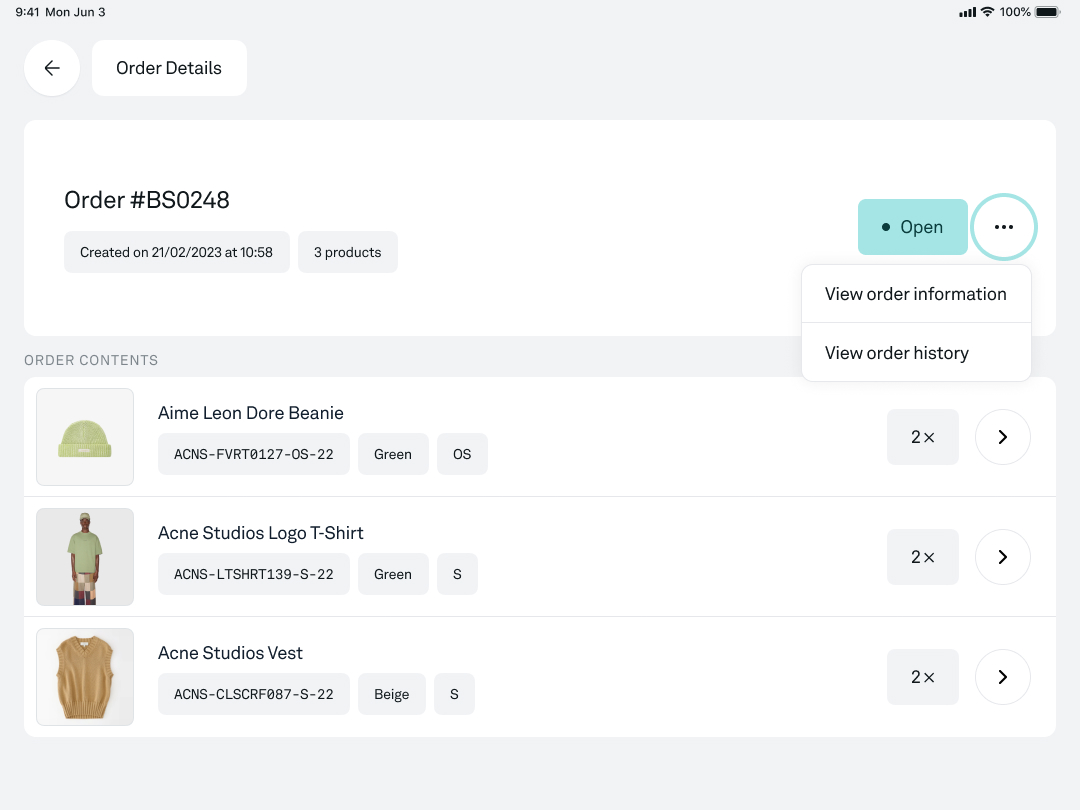This screenshot has width=1080, height=810.
Task: Open Acne Studios Logo T-Shirt details chevron
Action: (x=1003, y=557)
